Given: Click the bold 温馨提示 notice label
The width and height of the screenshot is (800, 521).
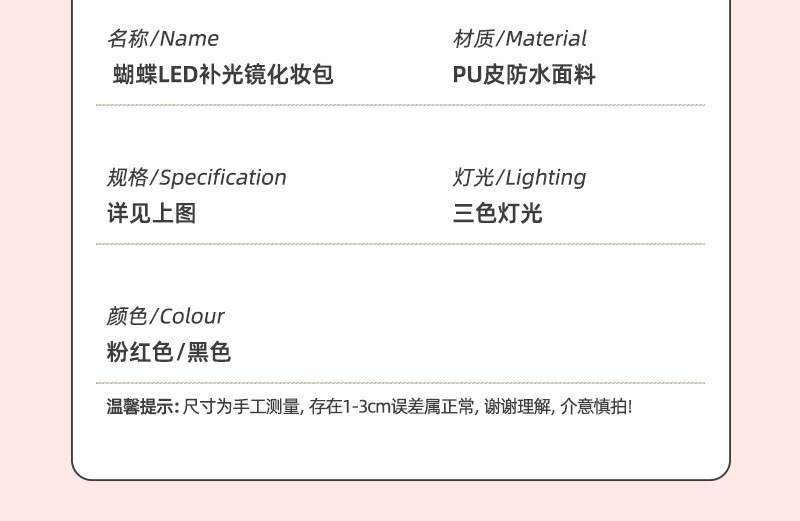Looking at the screenshot, I should click(x=142, y=407).
